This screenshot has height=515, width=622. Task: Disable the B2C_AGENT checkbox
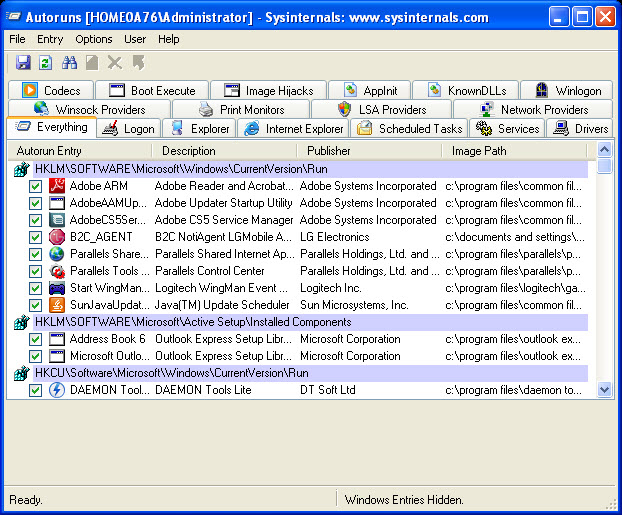tap(35, 237)
